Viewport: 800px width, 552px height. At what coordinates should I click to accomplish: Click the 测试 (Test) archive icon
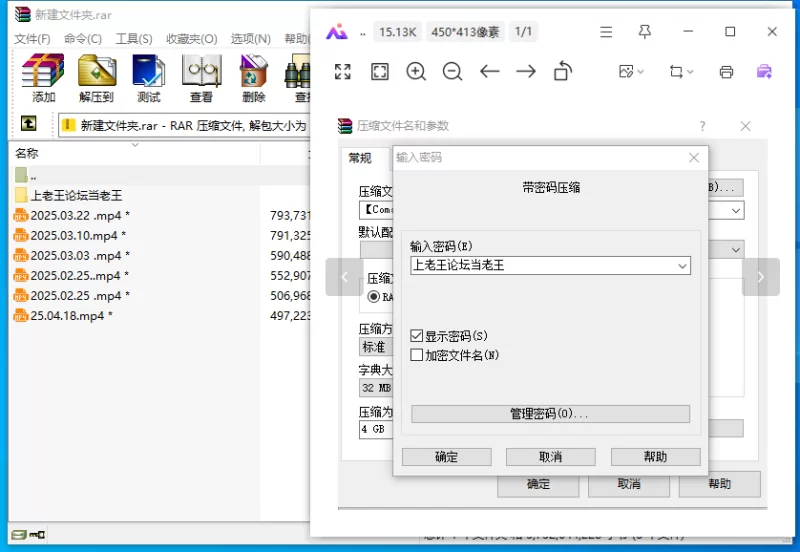coord(148,78)
